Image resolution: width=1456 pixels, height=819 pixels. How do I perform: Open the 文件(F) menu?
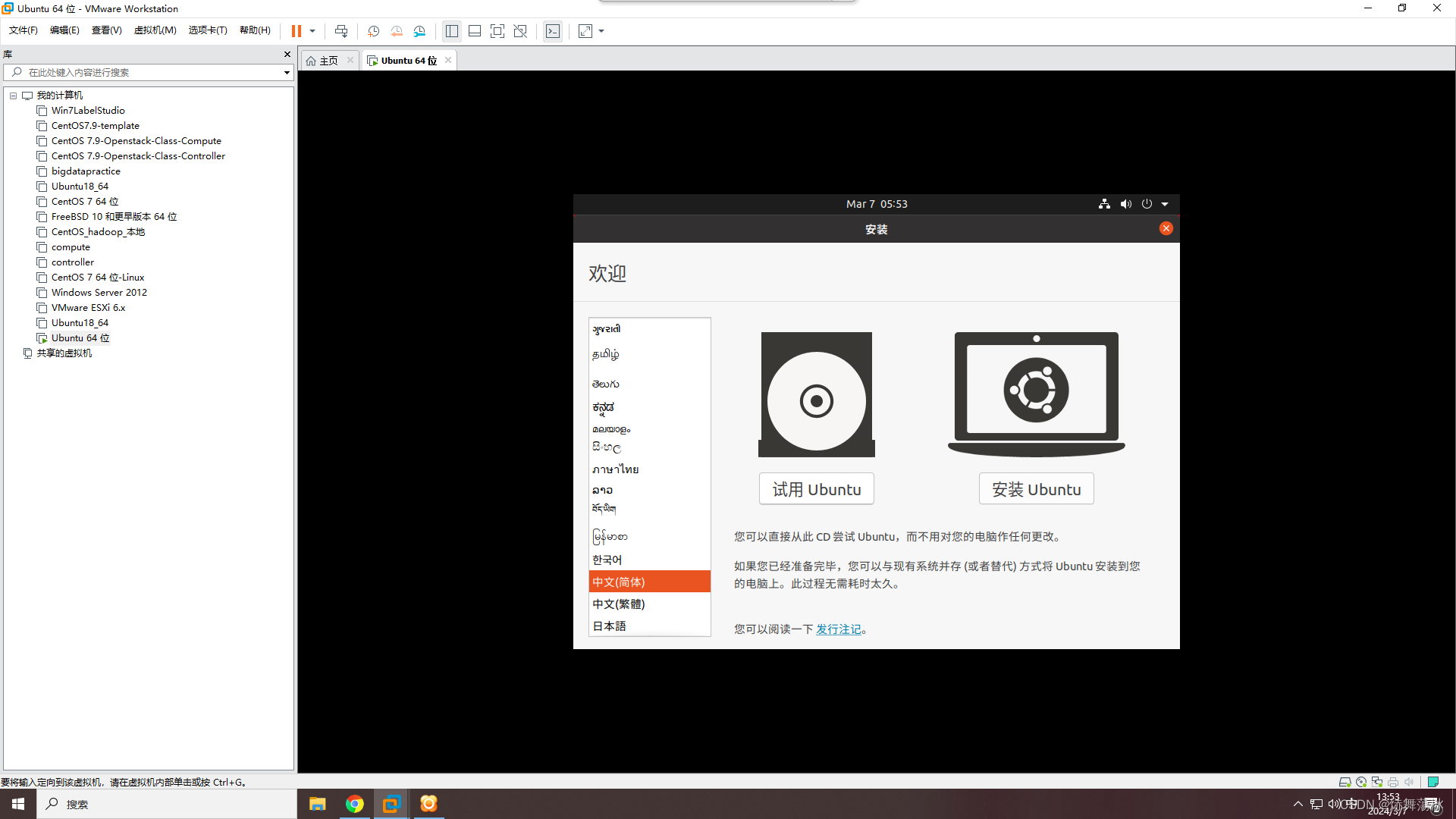24,30
